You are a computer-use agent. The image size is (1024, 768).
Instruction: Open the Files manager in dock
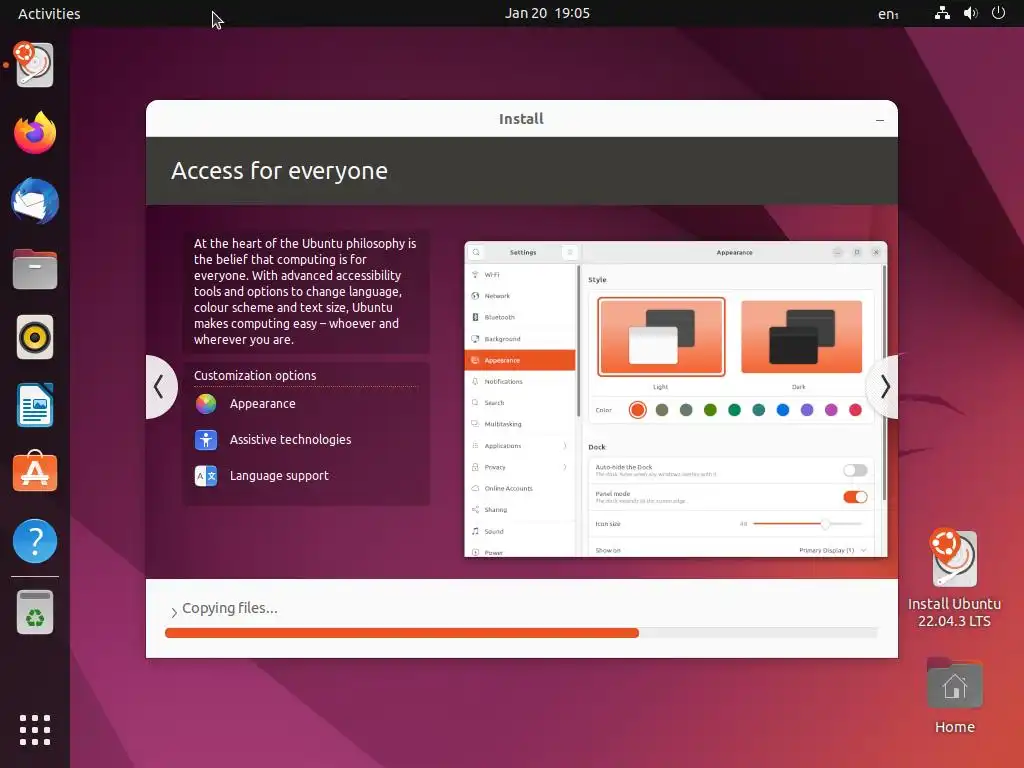tap(35, 269)
